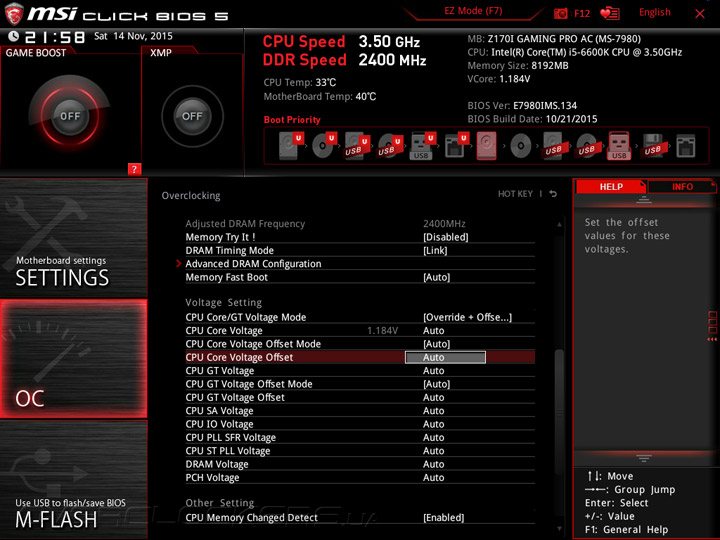Select the CPU GT Voltage Auto value
The image size is (720, 540).
click(x=433, y=371)
